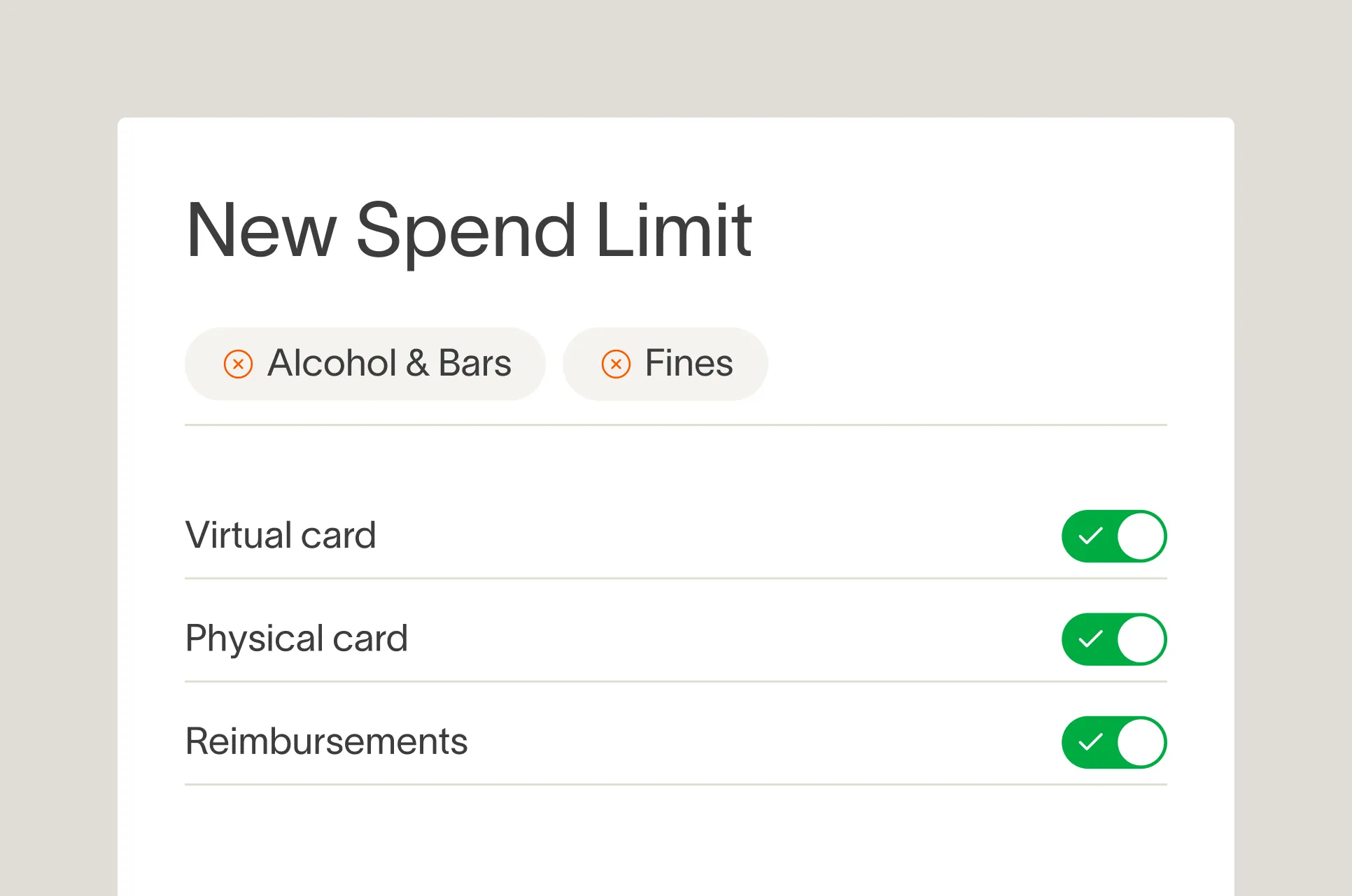Click the white knob of the Physical card switch
1352x896 pixels.
[x=1141, y=639]
